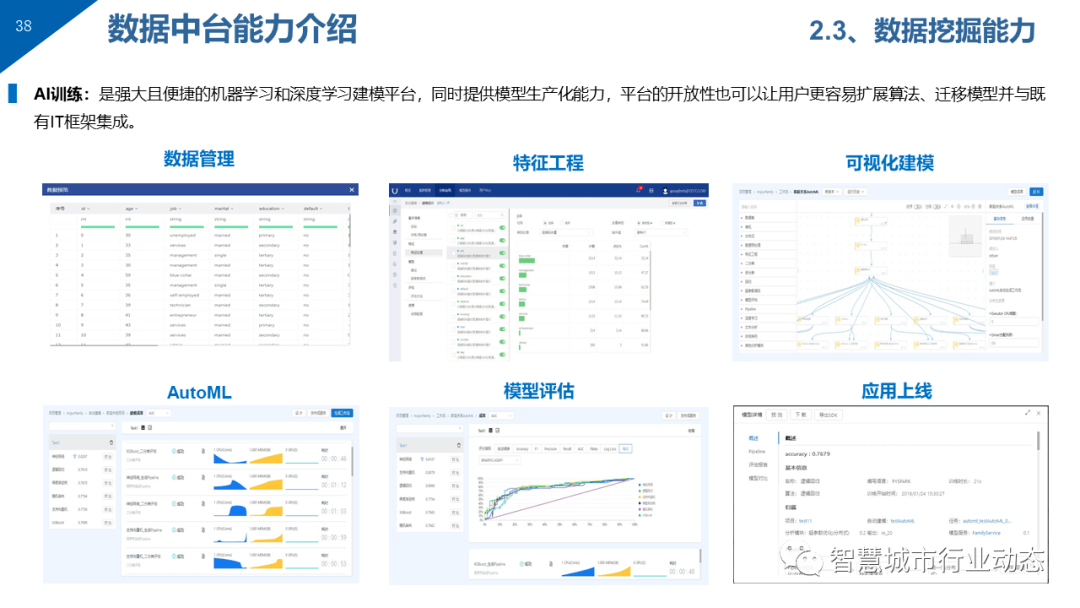Click the user avatar icon in feature engineering header
The height and width of the screenshot is (608, 1080).
tap(665, 191)
